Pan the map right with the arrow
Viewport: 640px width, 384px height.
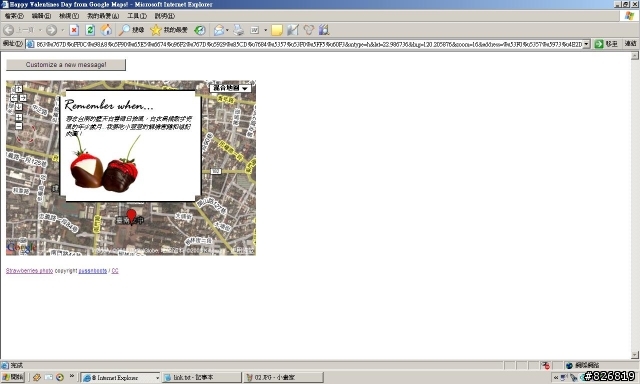coord(23,98)
